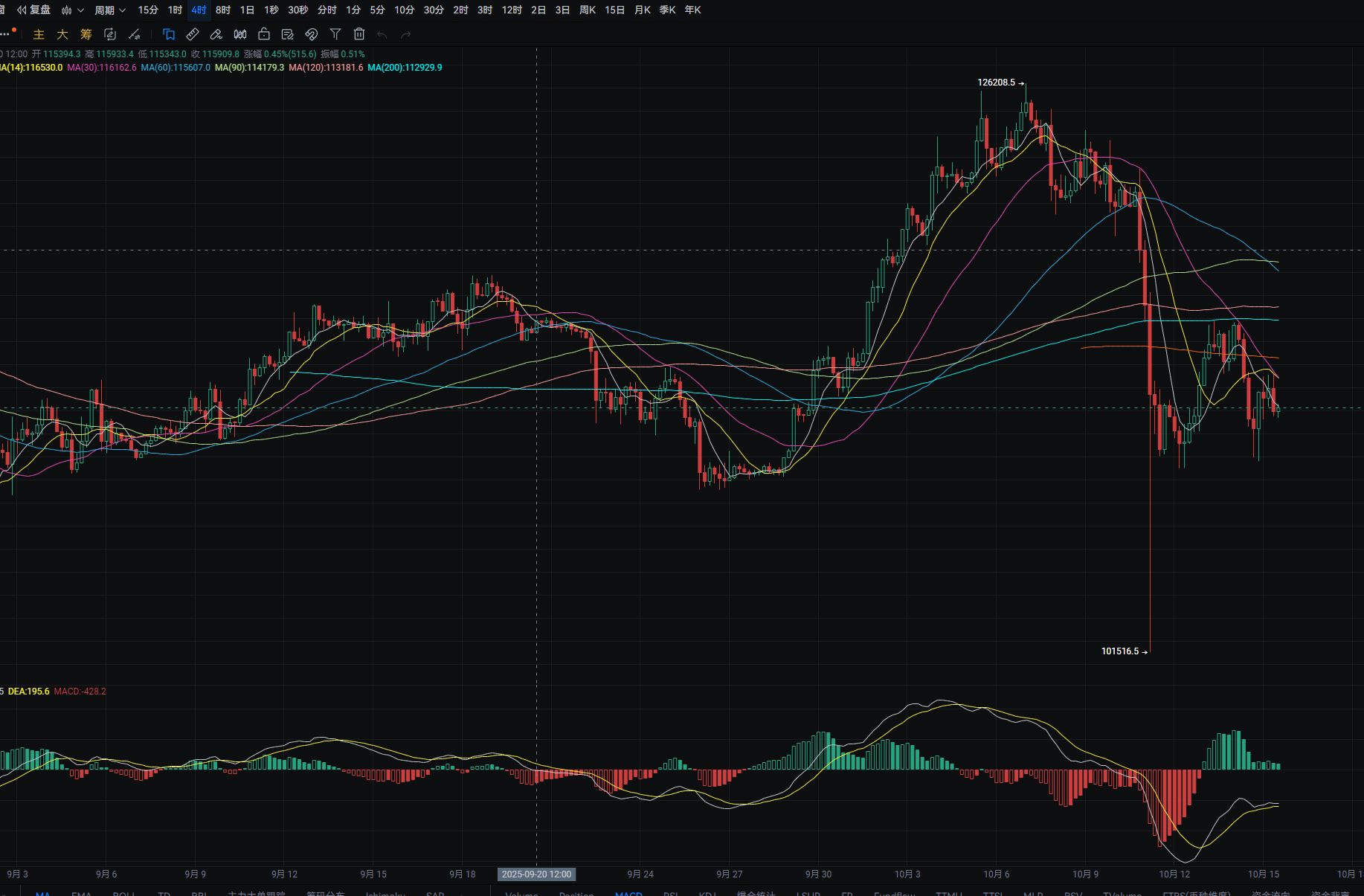The width and height of the screenshot is (1364, 896).
Task: Select the 周K weekly candle interval
Action: 588,10
